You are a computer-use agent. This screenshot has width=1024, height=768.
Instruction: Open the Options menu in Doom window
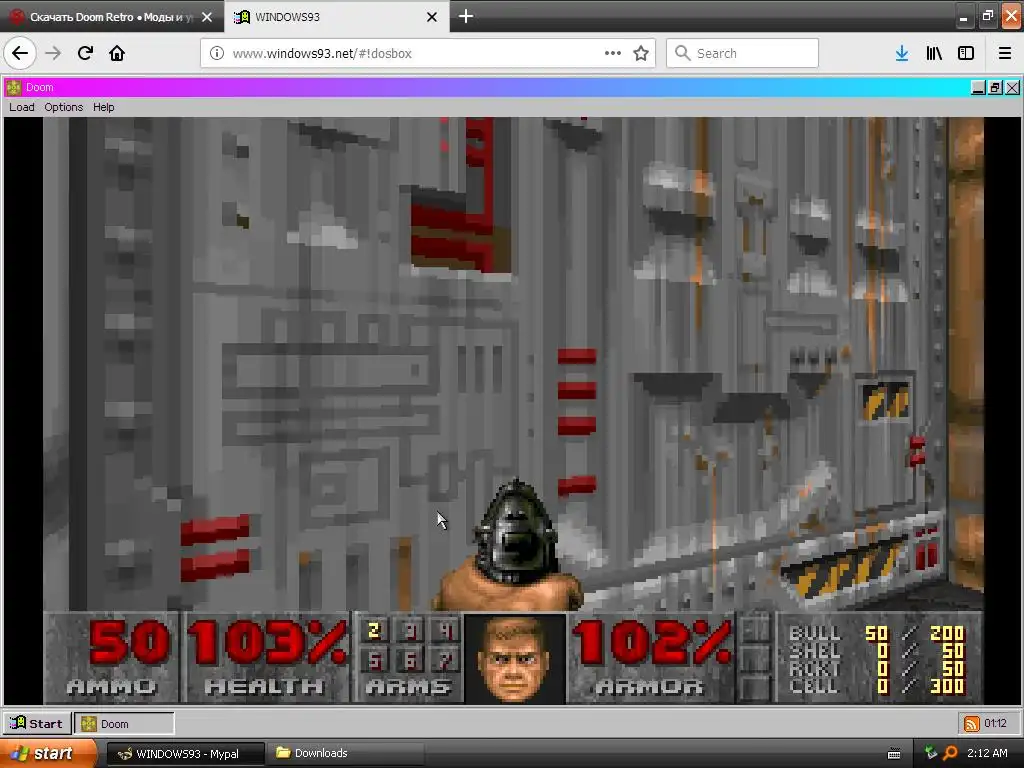coord(63,107)
